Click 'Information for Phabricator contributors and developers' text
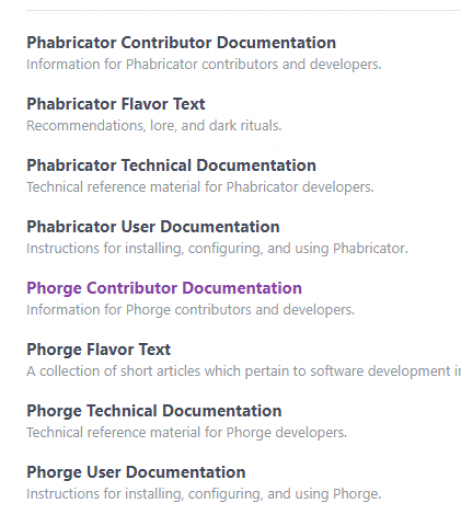 204,64
